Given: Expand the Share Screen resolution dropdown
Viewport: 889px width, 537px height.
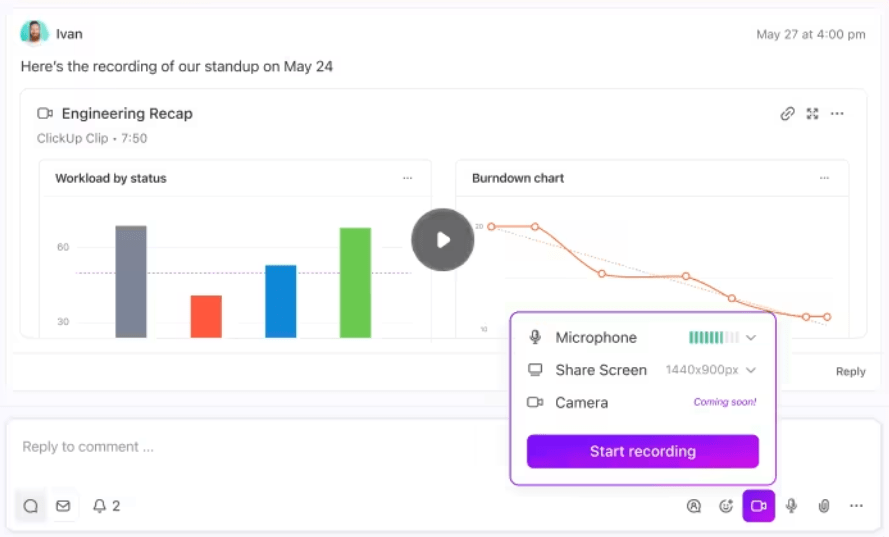Looking at the screenshot, I should coord(751,370).
